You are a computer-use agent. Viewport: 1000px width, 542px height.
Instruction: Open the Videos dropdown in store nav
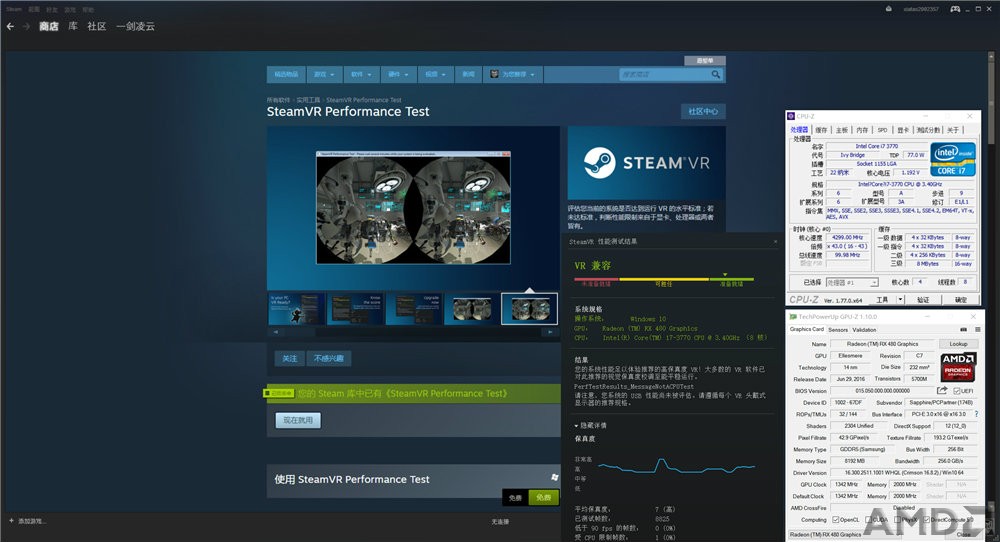(x=436, y=75)
